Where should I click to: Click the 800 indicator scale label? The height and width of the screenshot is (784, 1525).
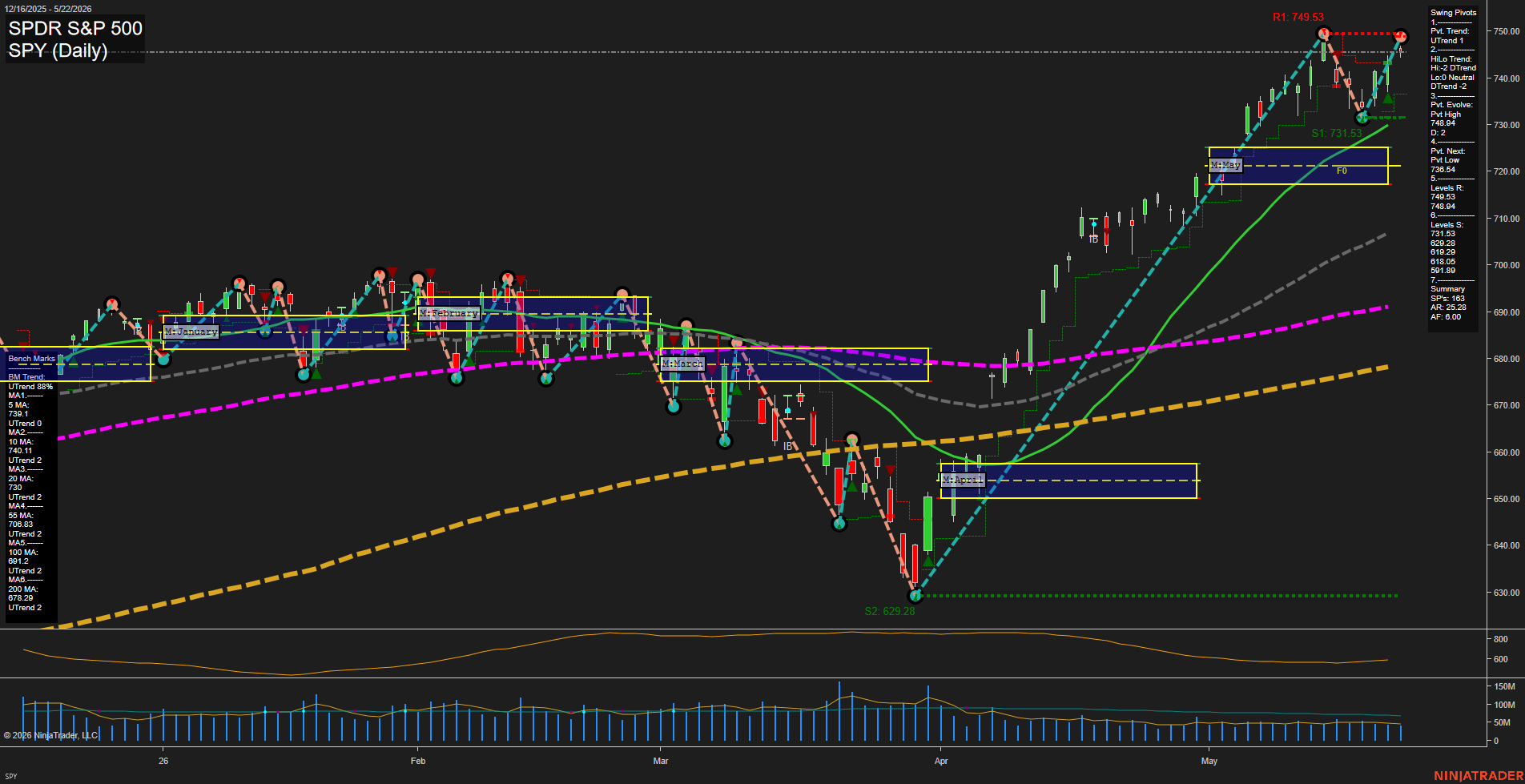click(x=1501, y=639)
